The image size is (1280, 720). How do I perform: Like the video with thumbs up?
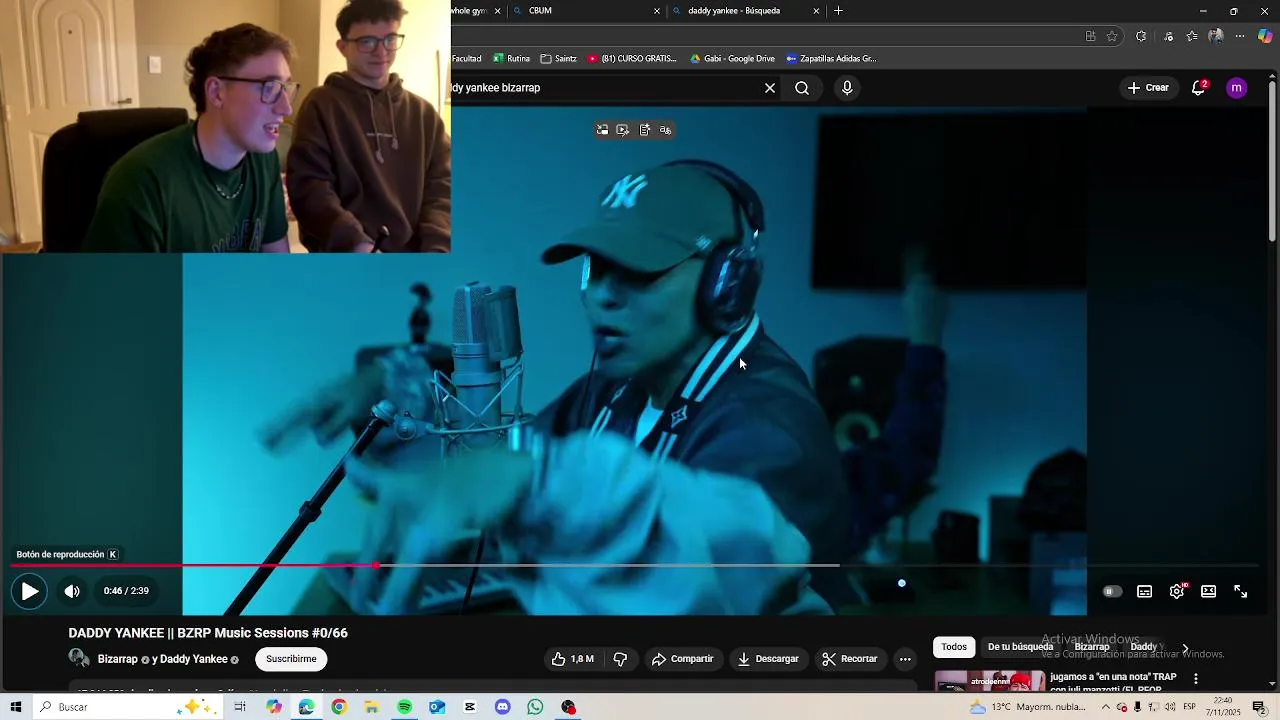click(572, 659)
